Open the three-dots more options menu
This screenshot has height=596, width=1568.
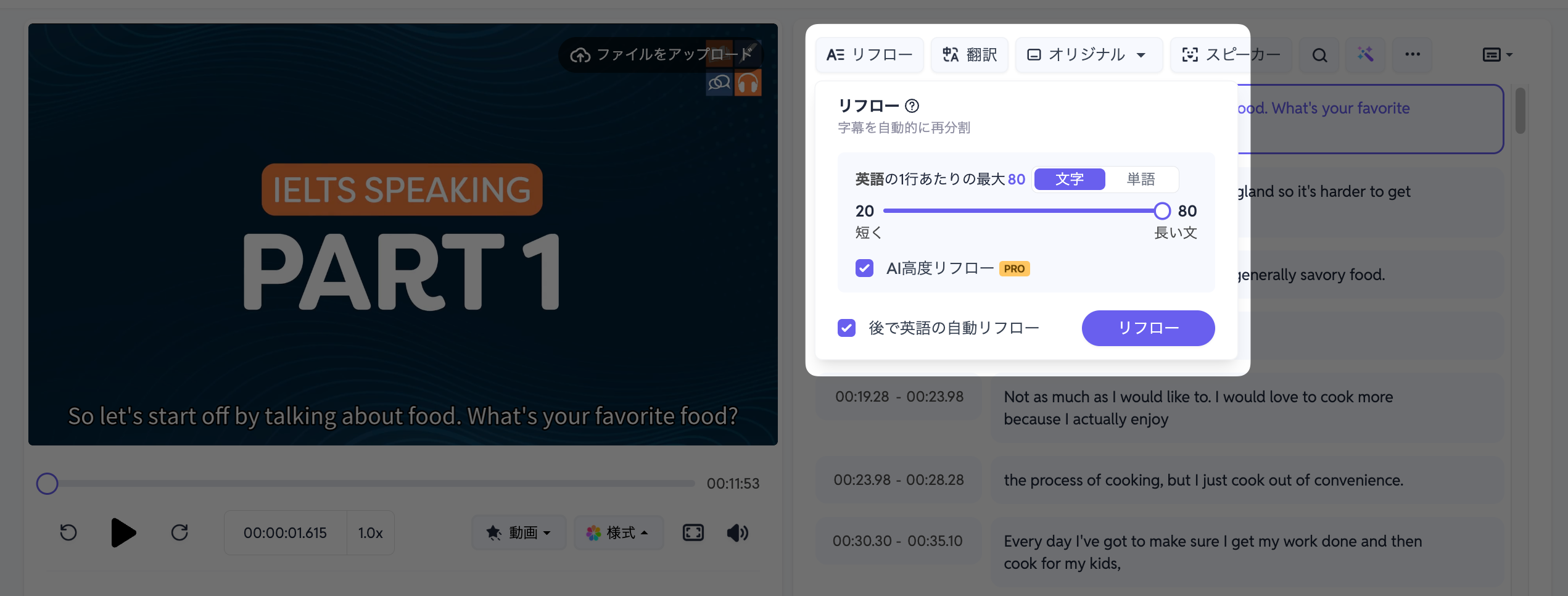1412,55
